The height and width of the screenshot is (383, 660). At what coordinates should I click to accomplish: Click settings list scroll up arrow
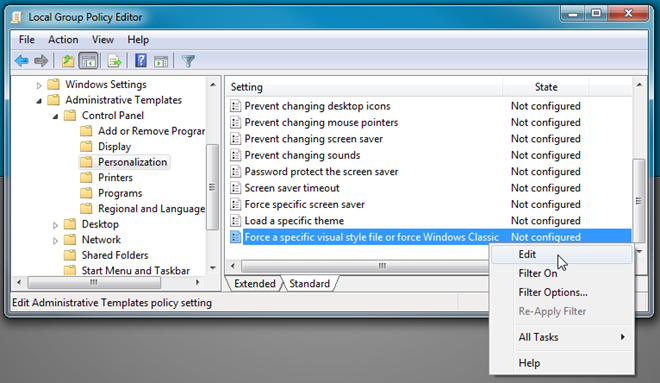click(x=639, y=85)
